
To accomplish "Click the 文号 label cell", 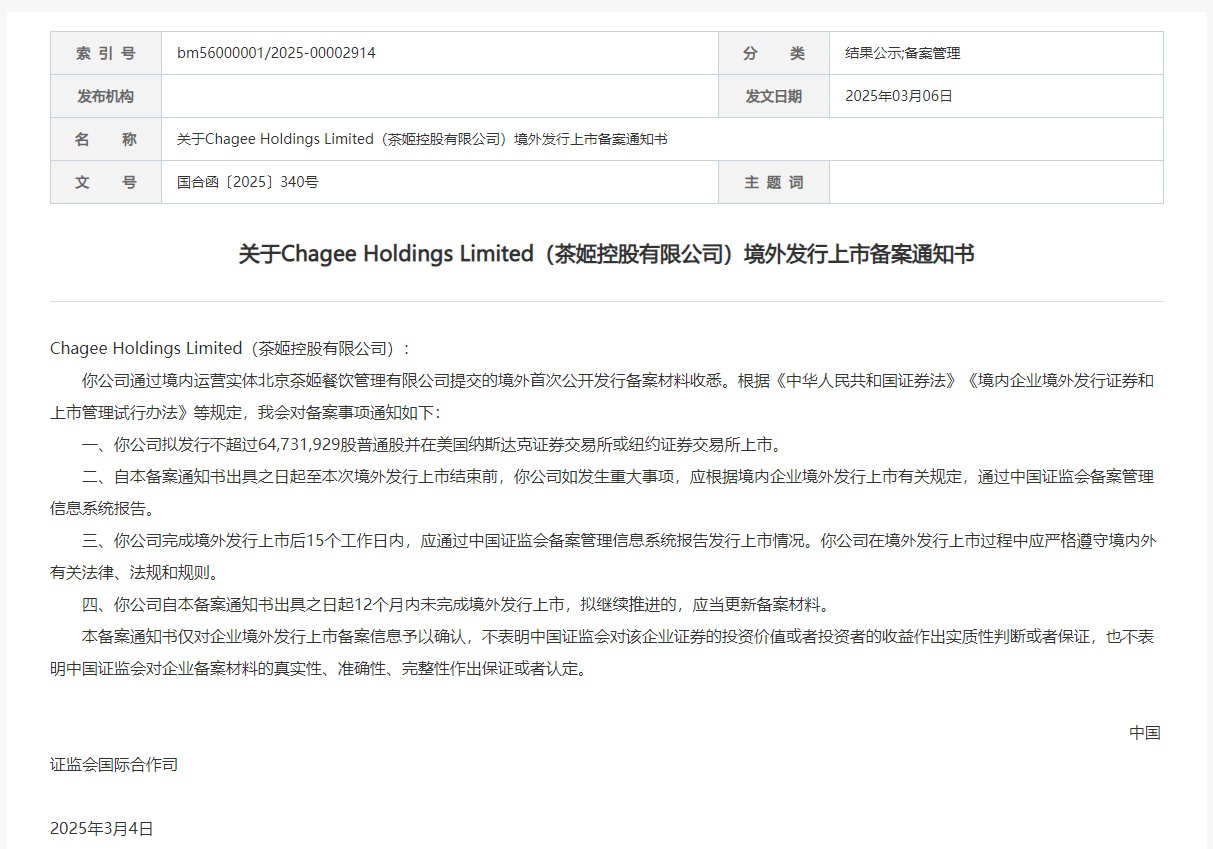I will (x=106, y=182).
